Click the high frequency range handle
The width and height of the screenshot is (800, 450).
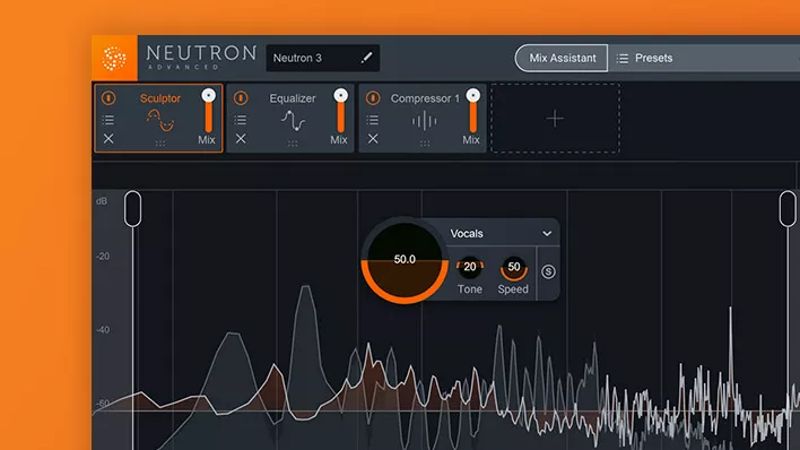(x=788, y=209)
